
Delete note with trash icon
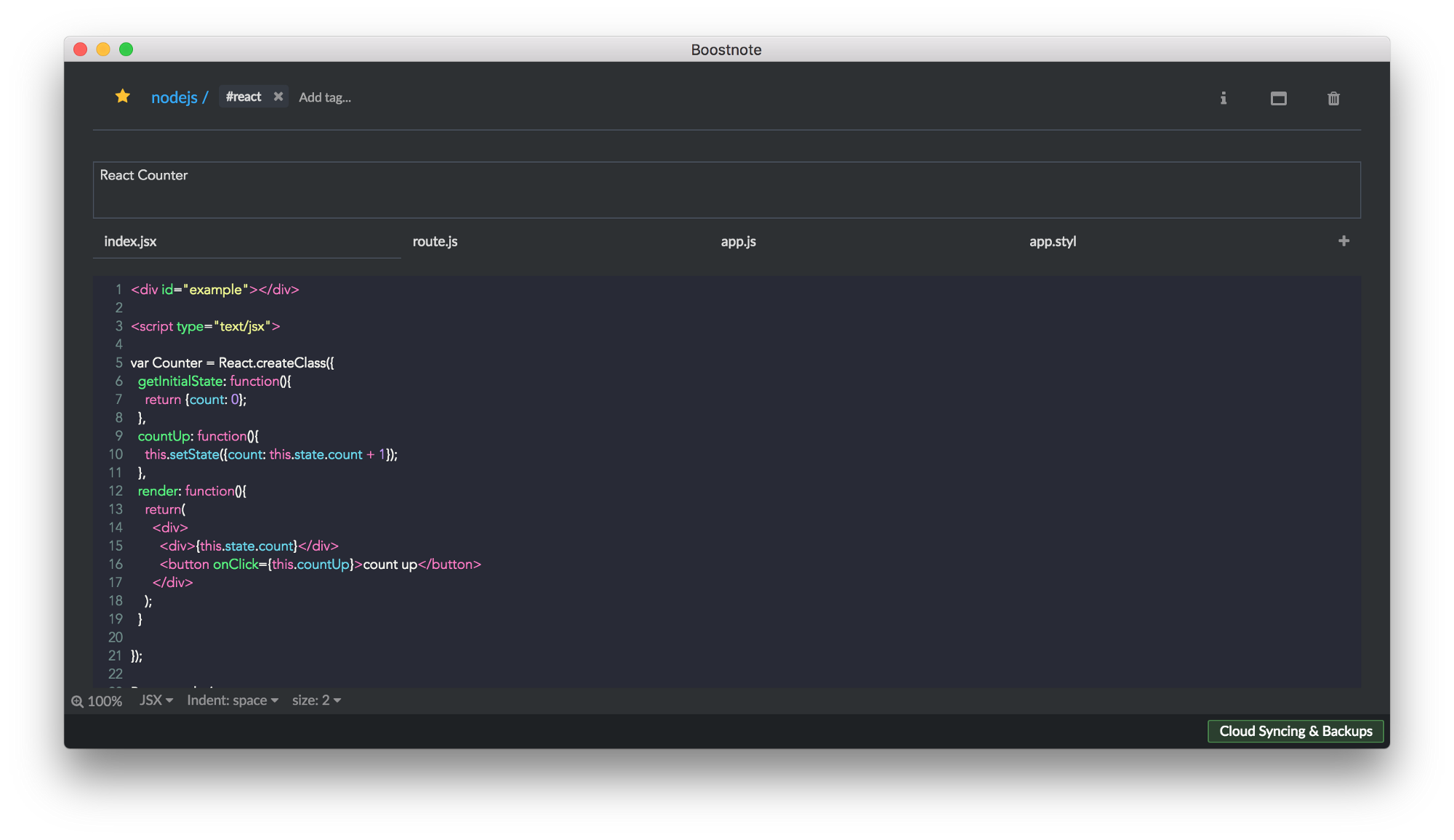pos(1333,98)
